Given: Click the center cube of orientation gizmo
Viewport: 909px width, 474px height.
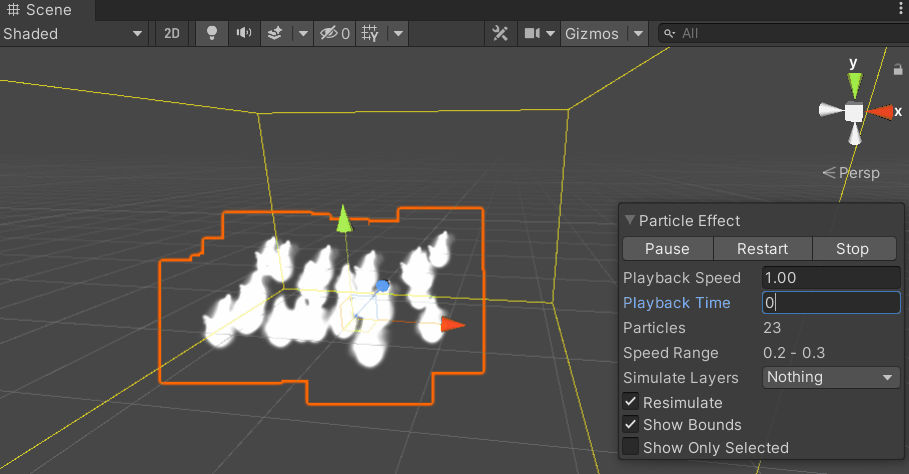Looking at the screenshot, I should [853, 112].
